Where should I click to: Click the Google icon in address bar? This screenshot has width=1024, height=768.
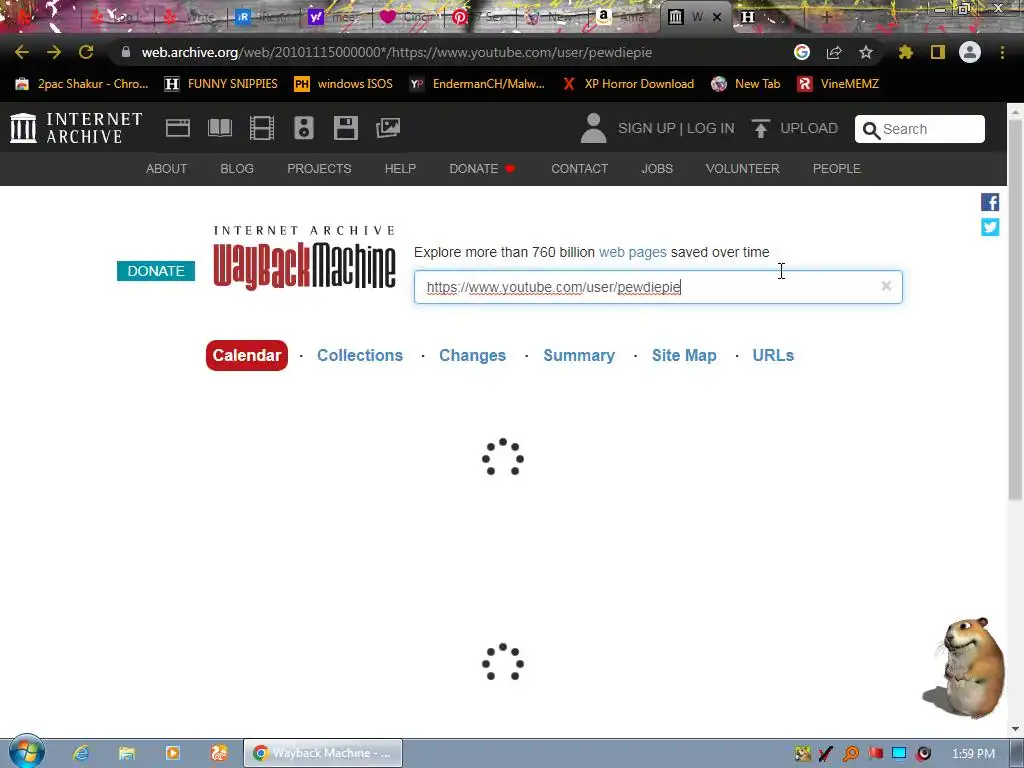coord(802,52)
